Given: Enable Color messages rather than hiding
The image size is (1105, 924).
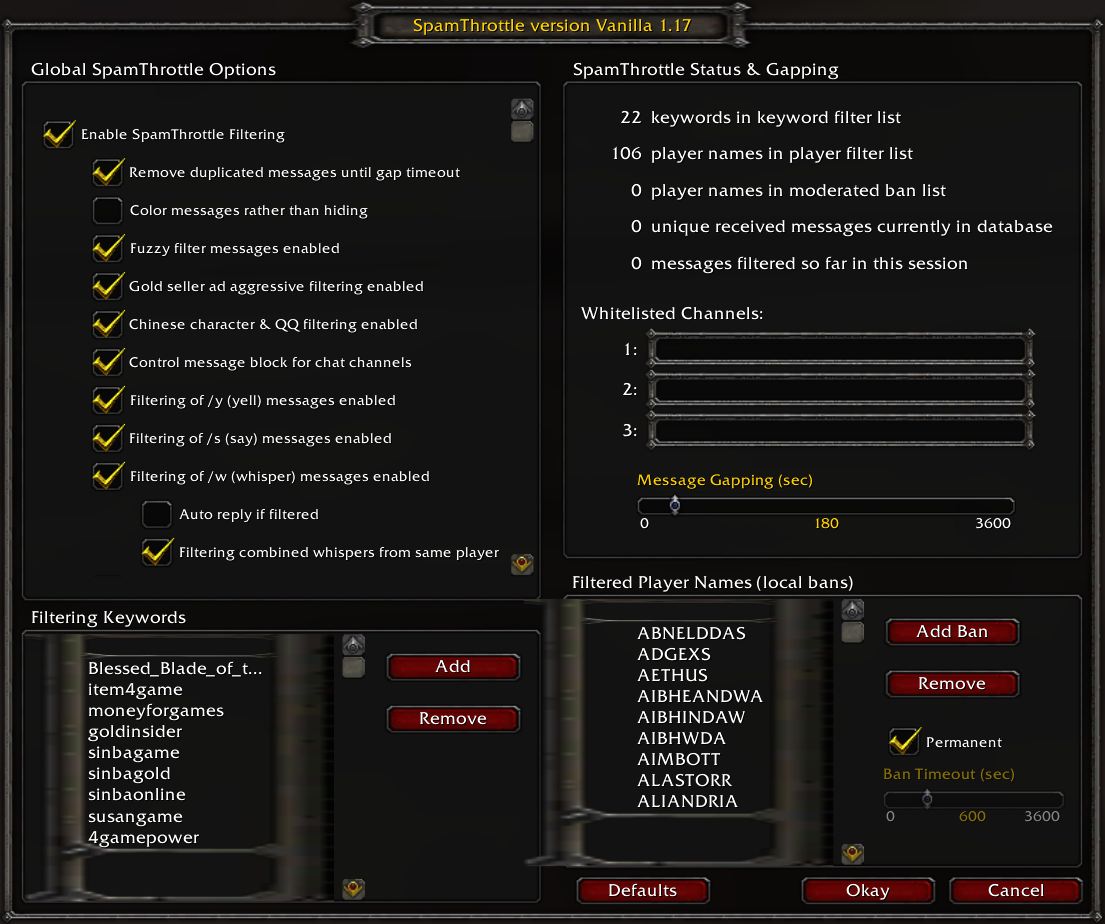Looking at the screenshot, I should [108, 210].
